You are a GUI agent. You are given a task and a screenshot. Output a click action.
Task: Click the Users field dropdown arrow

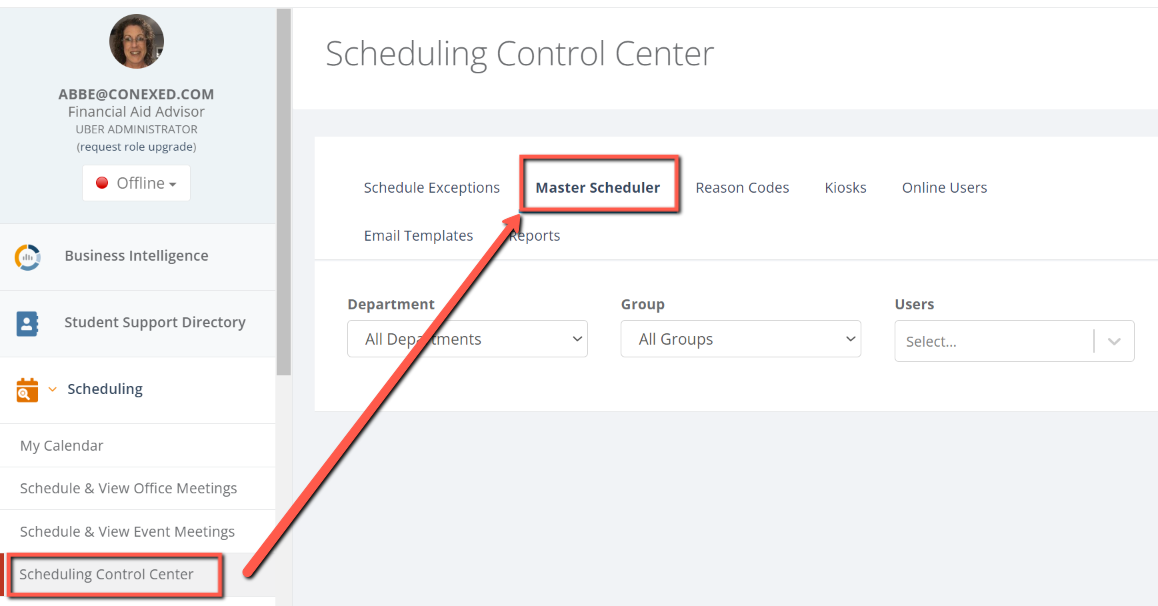[1114, 341]
